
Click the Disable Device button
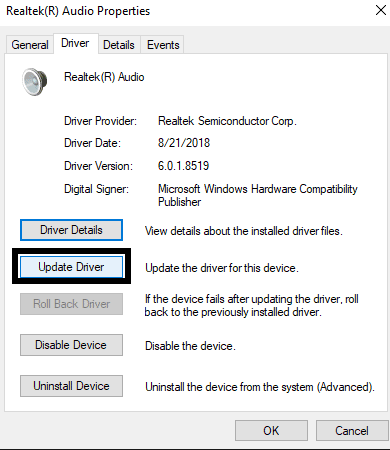pos(71,345)
